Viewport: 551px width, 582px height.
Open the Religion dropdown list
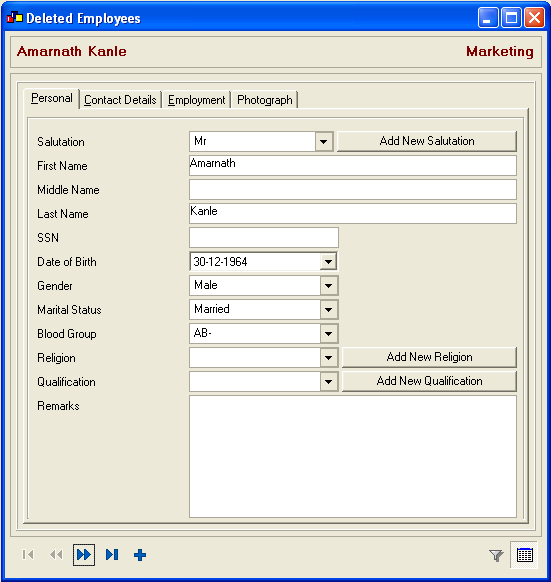coord(328,358)
